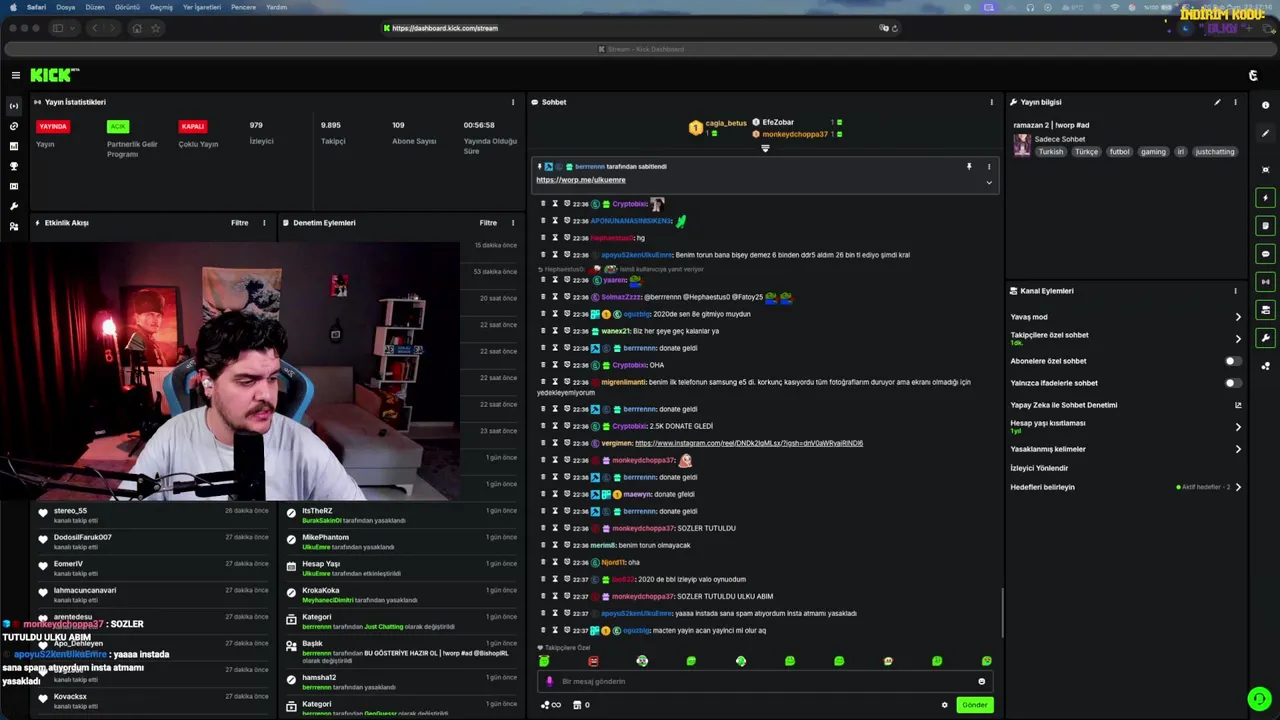The height and width of the screenshot is (720, 1280).
Task: Unpin the pinned chat message with the pin icon
Action: click(968, 167)
